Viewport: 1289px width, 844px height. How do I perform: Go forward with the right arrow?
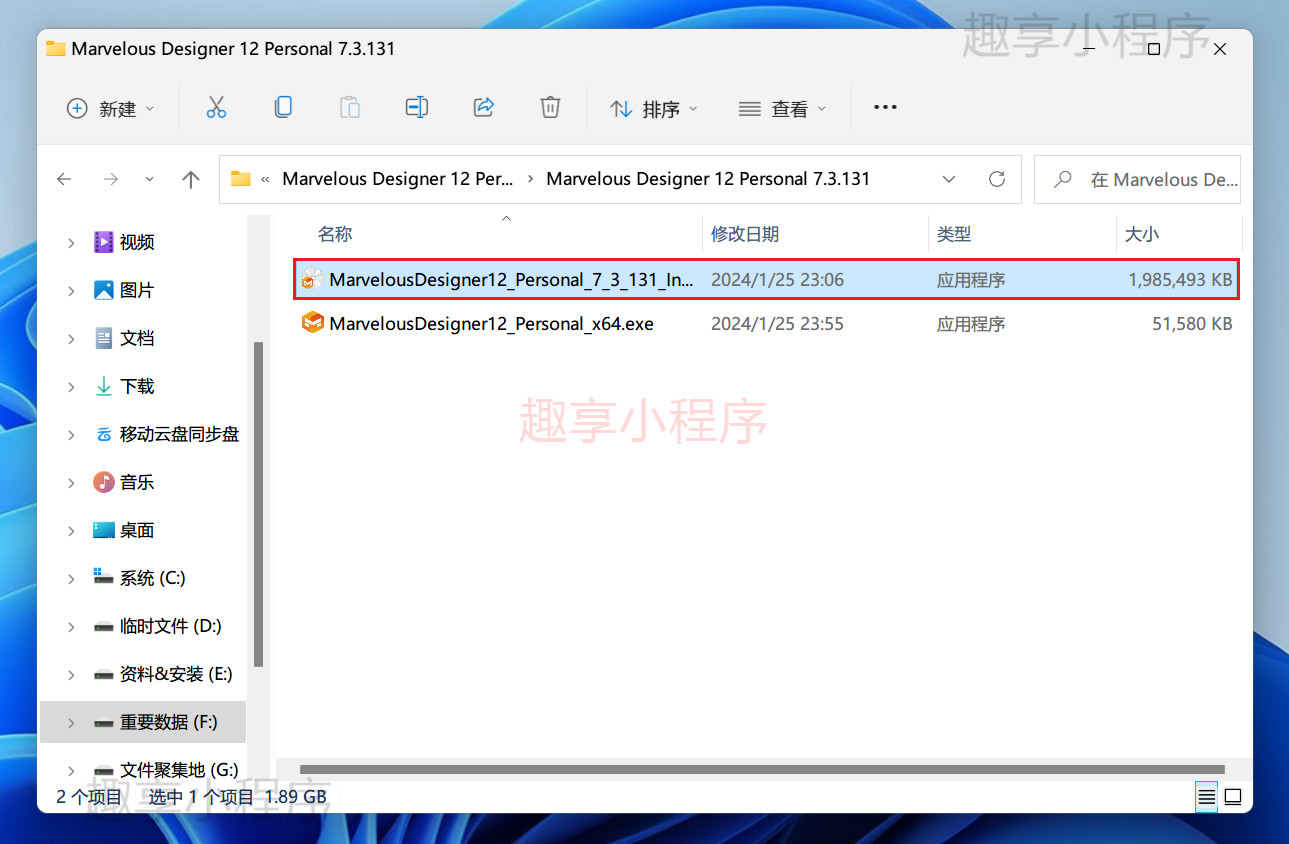[x=111, y=179]
